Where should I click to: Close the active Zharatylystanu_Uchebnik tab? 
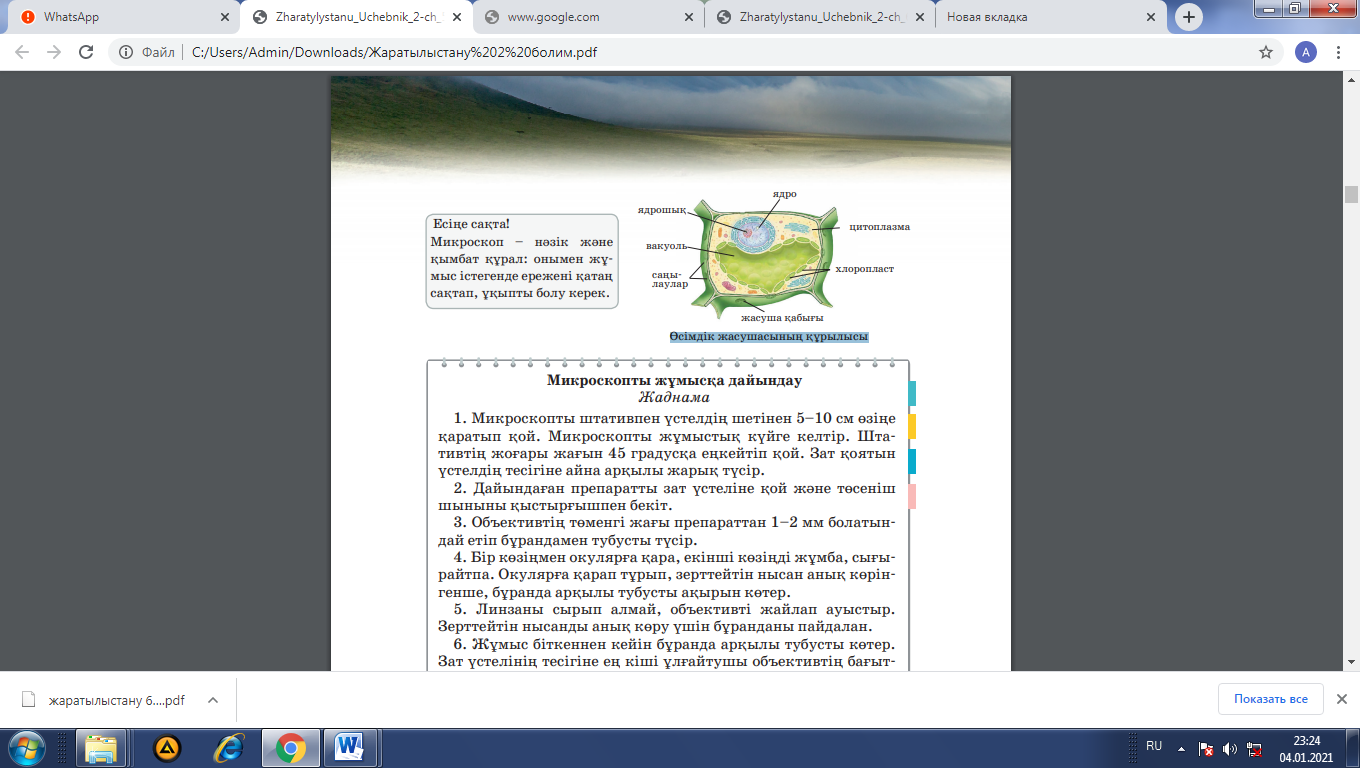[x=455, y=17]
